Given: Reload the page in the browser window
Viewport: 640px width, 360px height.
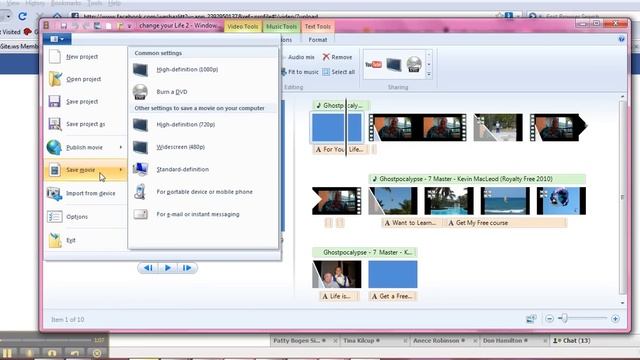Looking at the screenshot, I should pos(22,16).
